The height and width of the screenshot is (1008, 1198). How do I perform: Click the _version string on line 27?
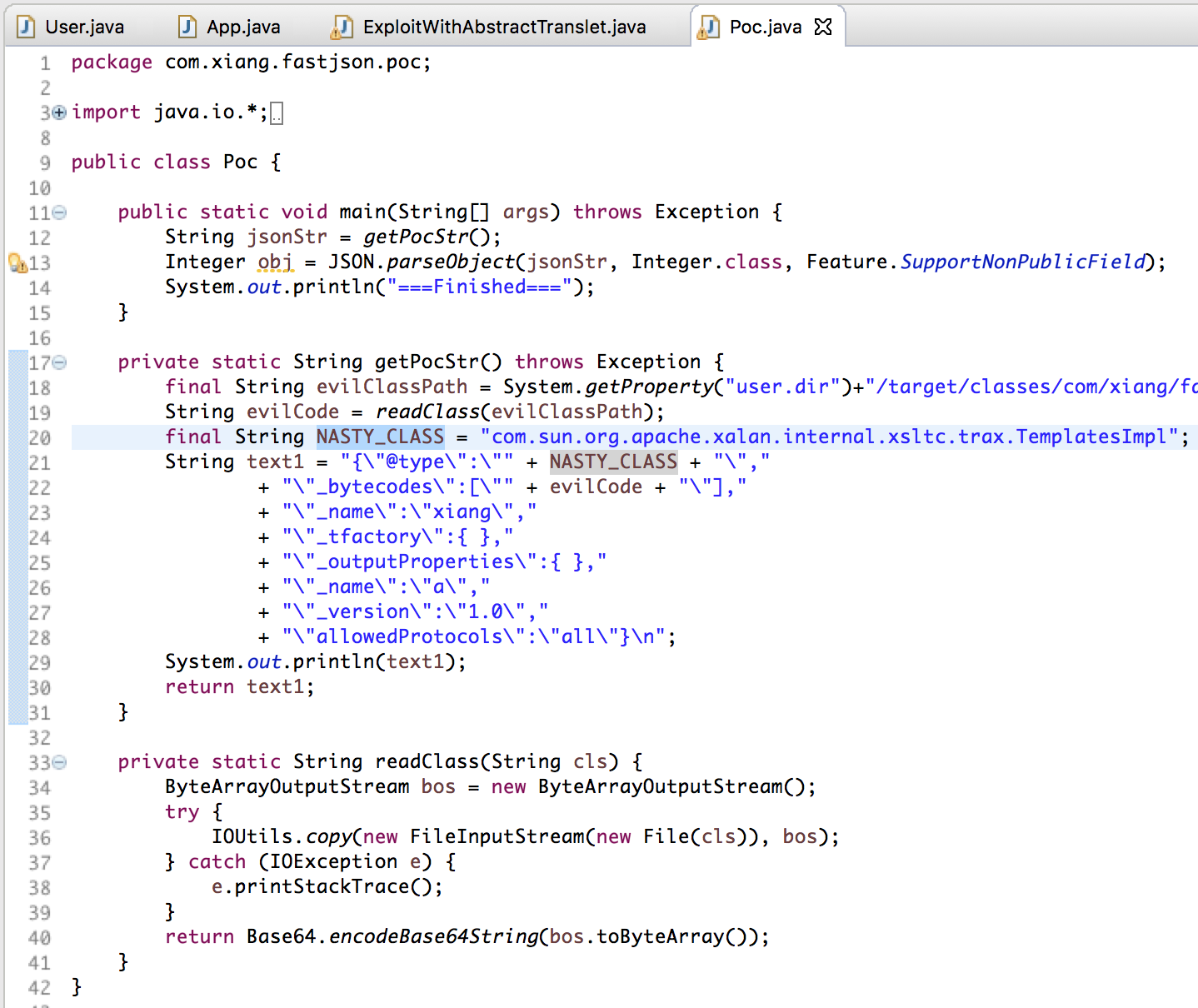[x=416, y=611]
